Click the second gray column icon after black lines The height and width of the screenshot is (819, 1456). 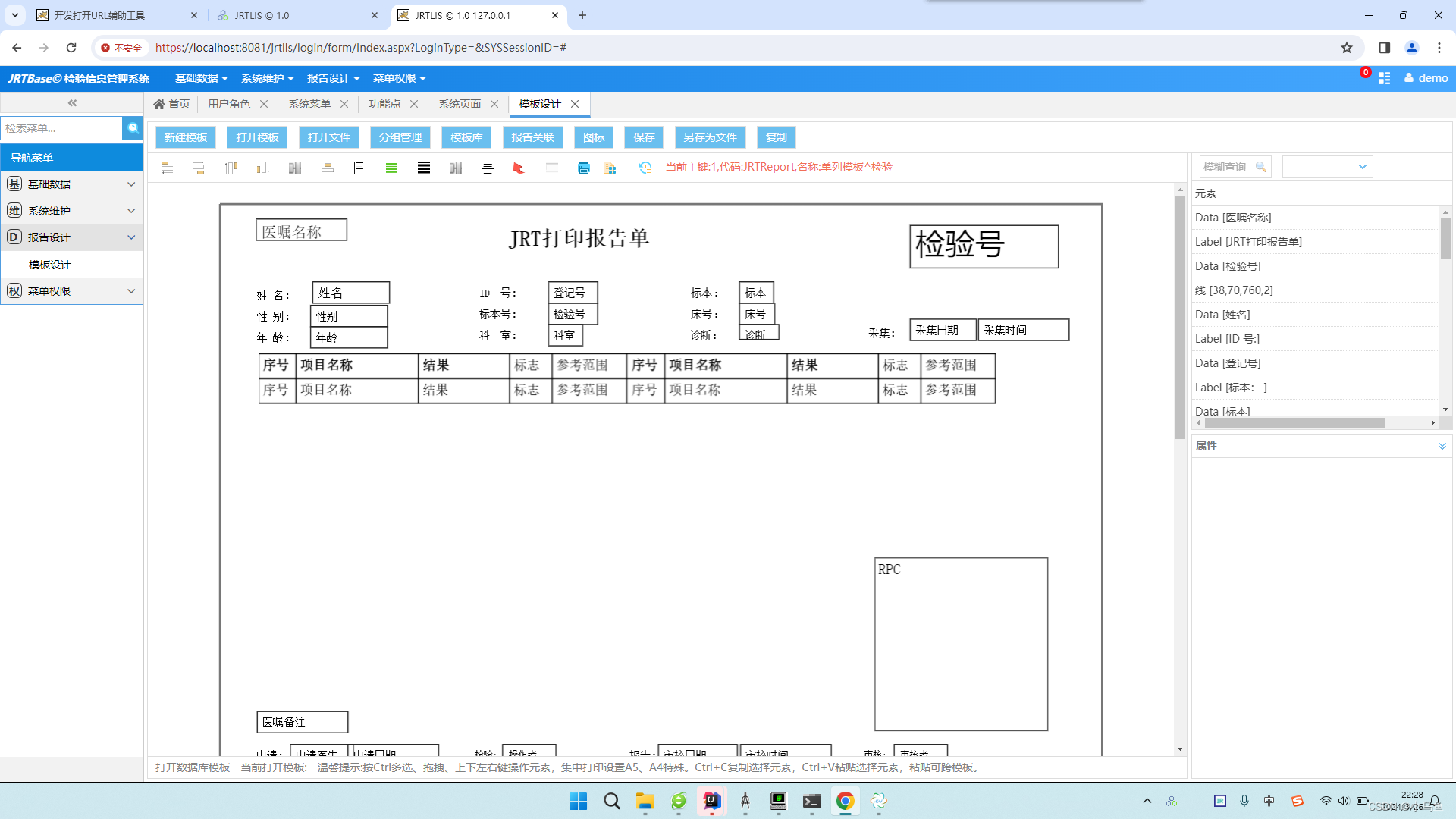(x=456, y=168)
